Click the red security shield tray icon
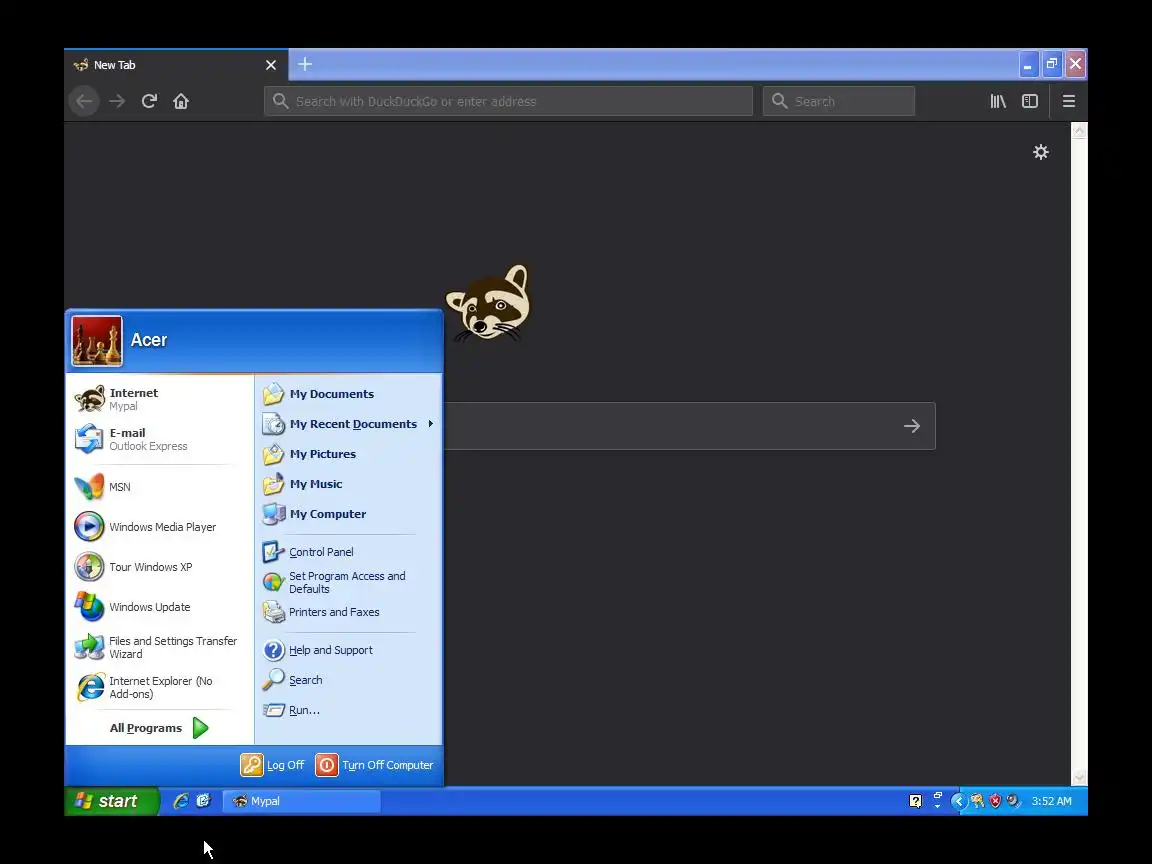 [x=996, y=801]
